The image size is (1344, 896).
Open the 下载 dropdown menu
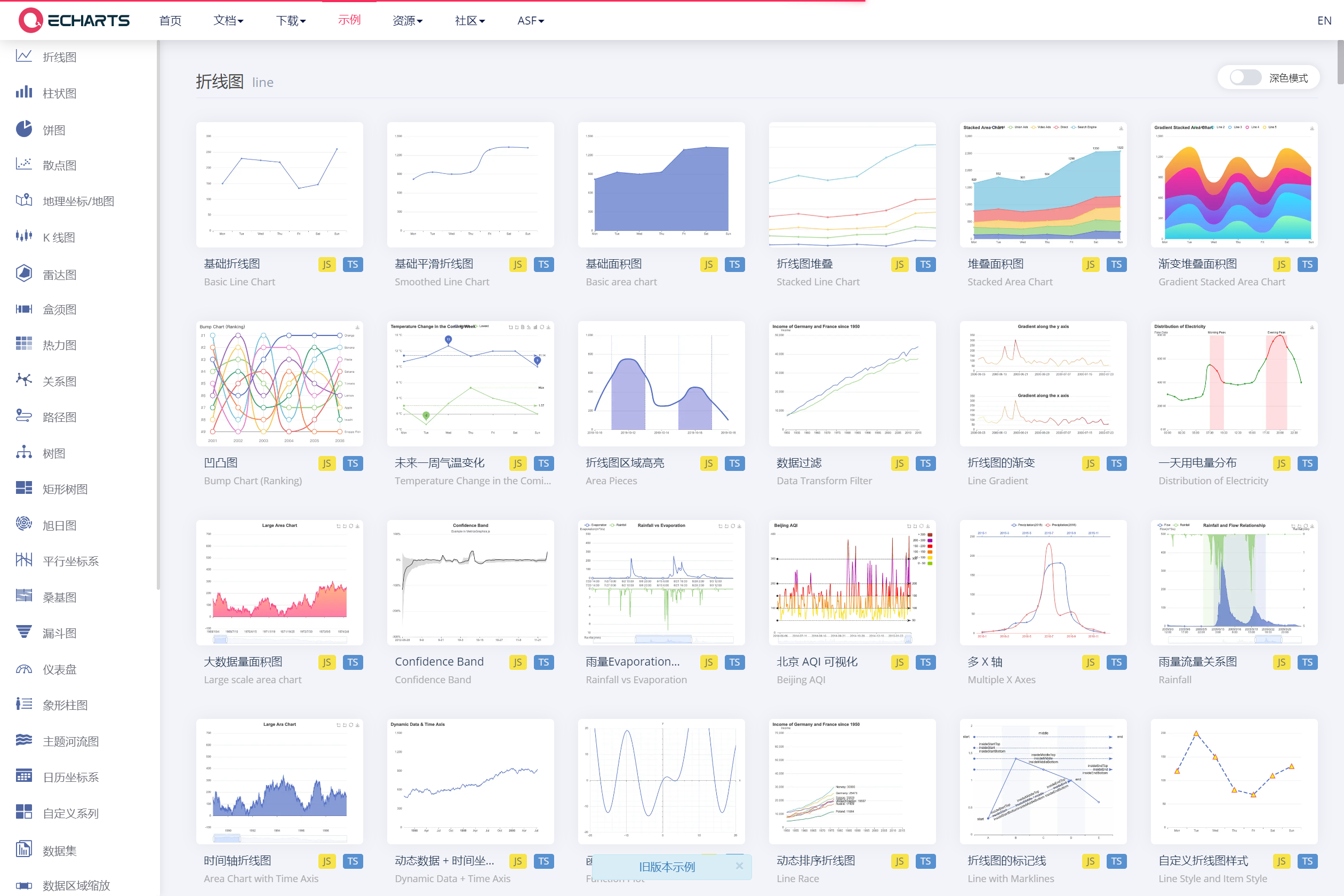(291, 21)
